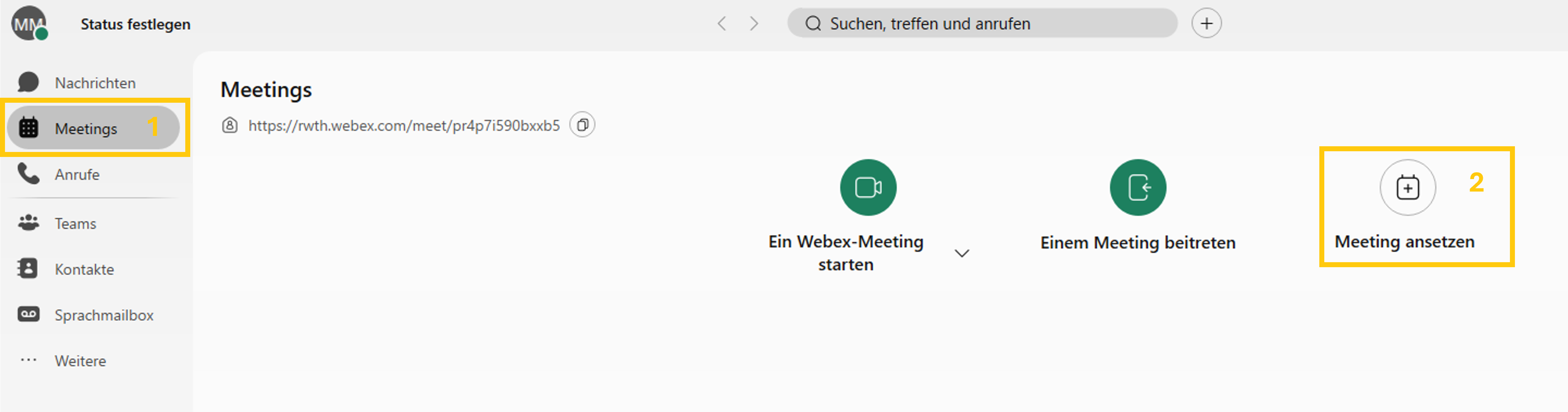Viewport: 1568px width, 412px height.
Task: Click the personal room meeting link
Action: (x=404, y=126)
